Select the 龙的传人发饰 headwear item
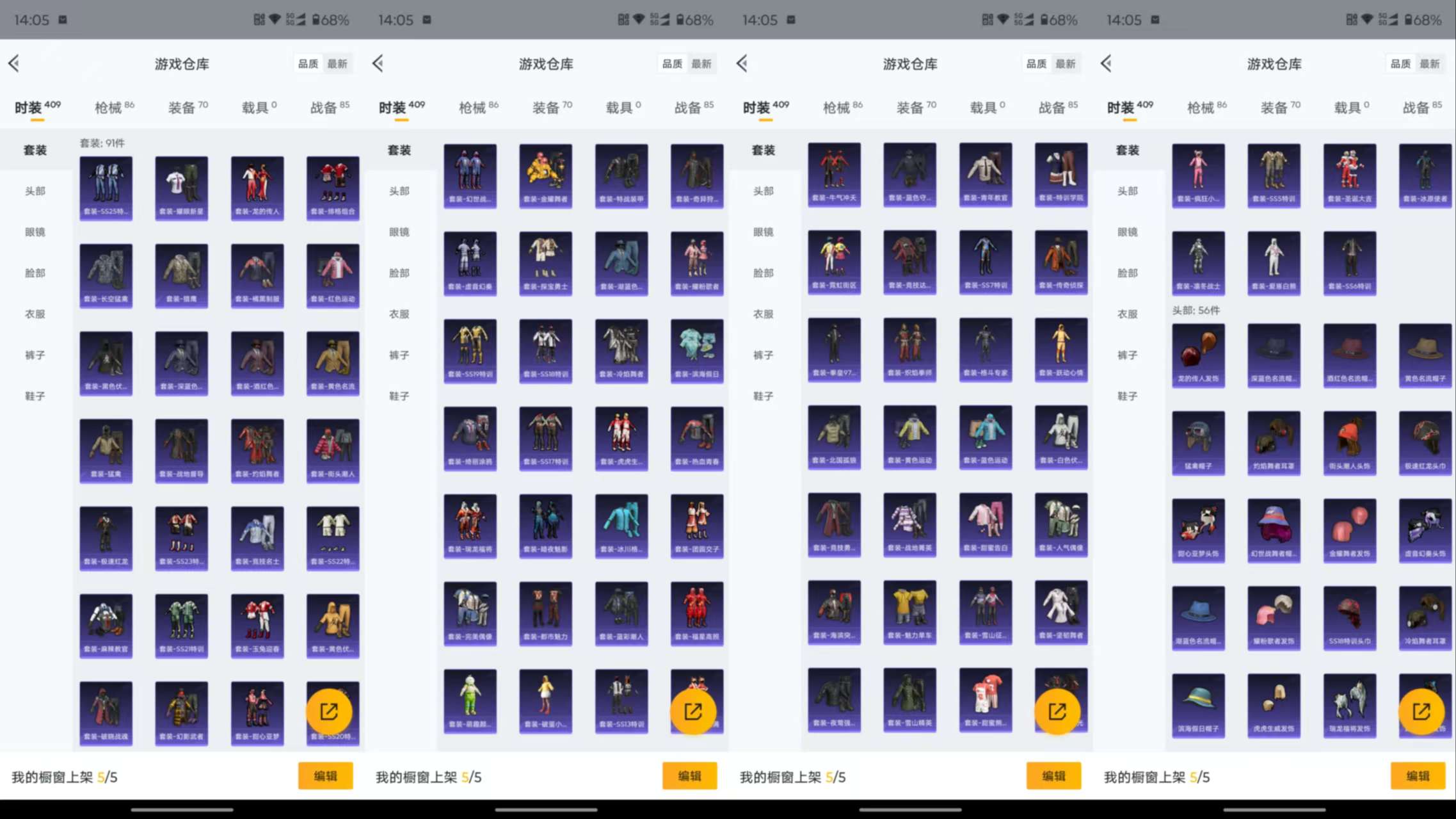The width and height of the screenshot is (1456, 819). click(x=1197, y=355)
